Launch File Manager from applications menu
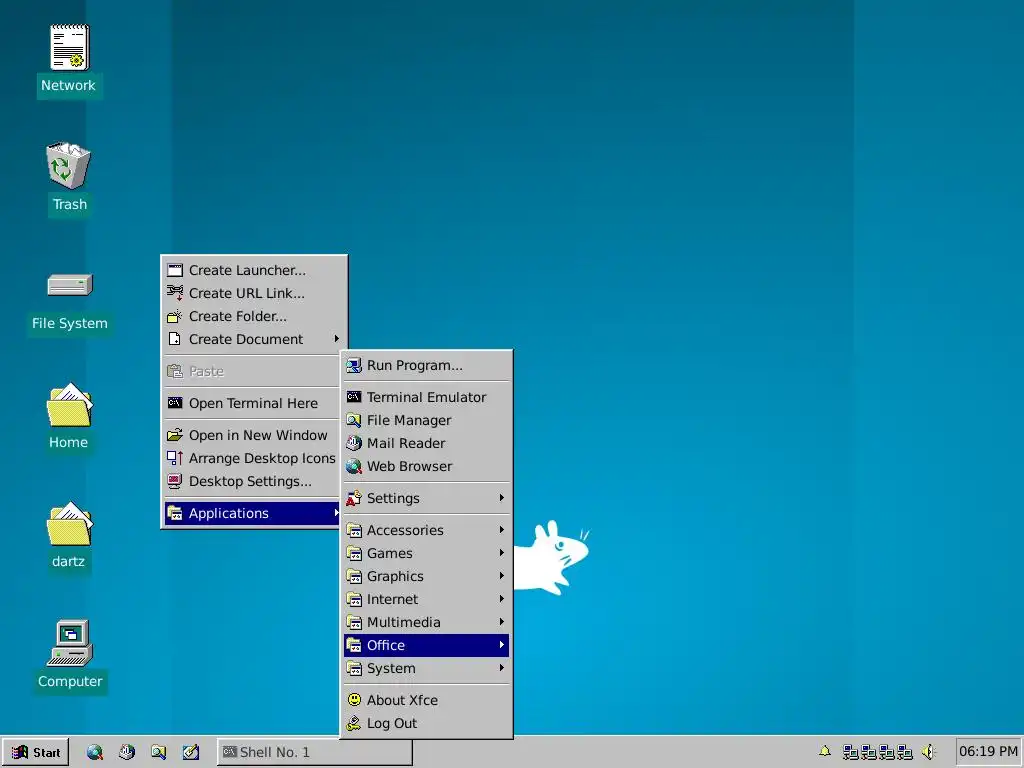The height and width of the screenshot is (768, 1024). [x=426, y=421]
